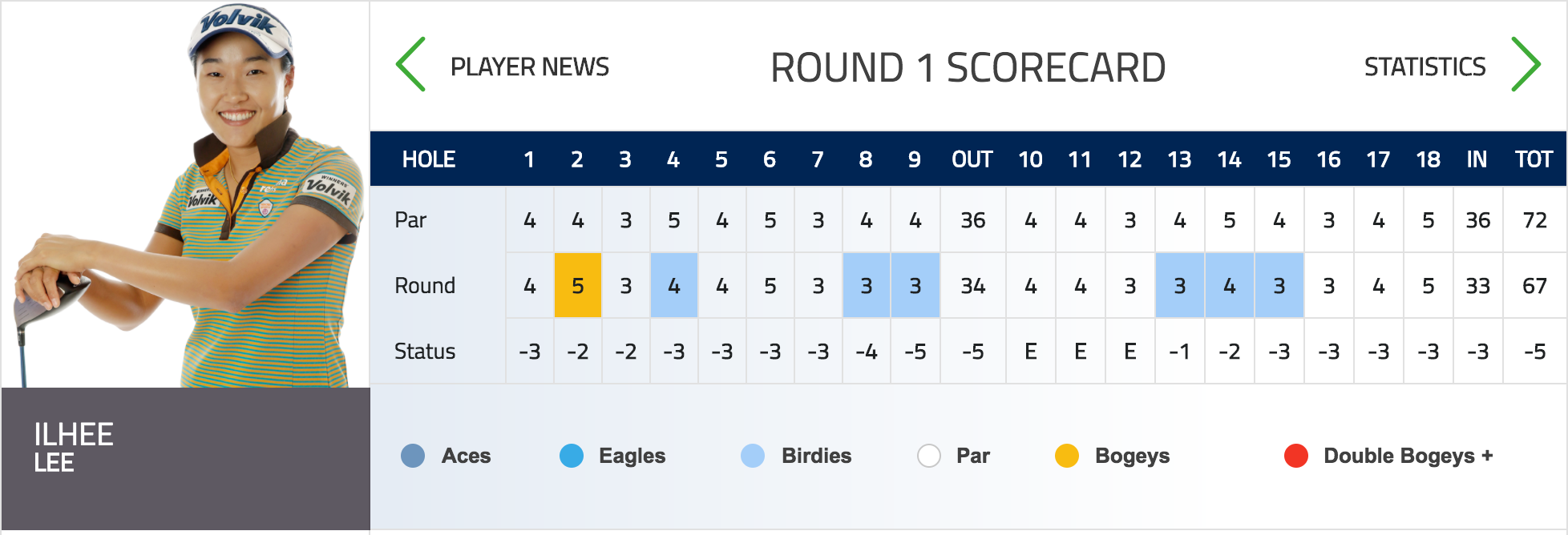The width and height of the screenshot is (1568, 535).
Task: Click the green left arrow chevron
Action: point(410,64)
